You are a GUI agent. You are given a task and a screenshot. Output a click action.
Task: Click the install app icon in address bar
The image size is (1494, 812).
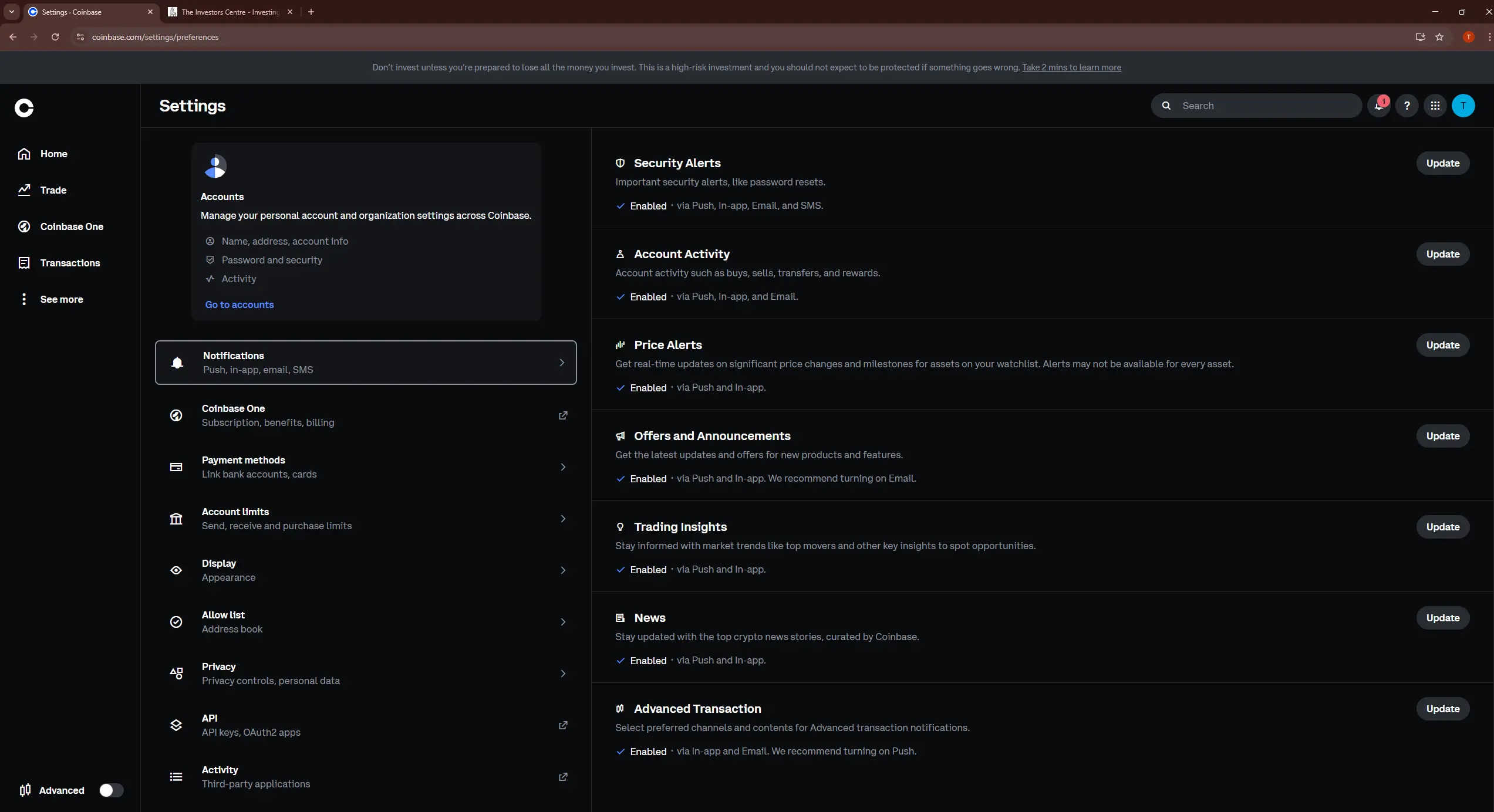[x=1420, y=37]
